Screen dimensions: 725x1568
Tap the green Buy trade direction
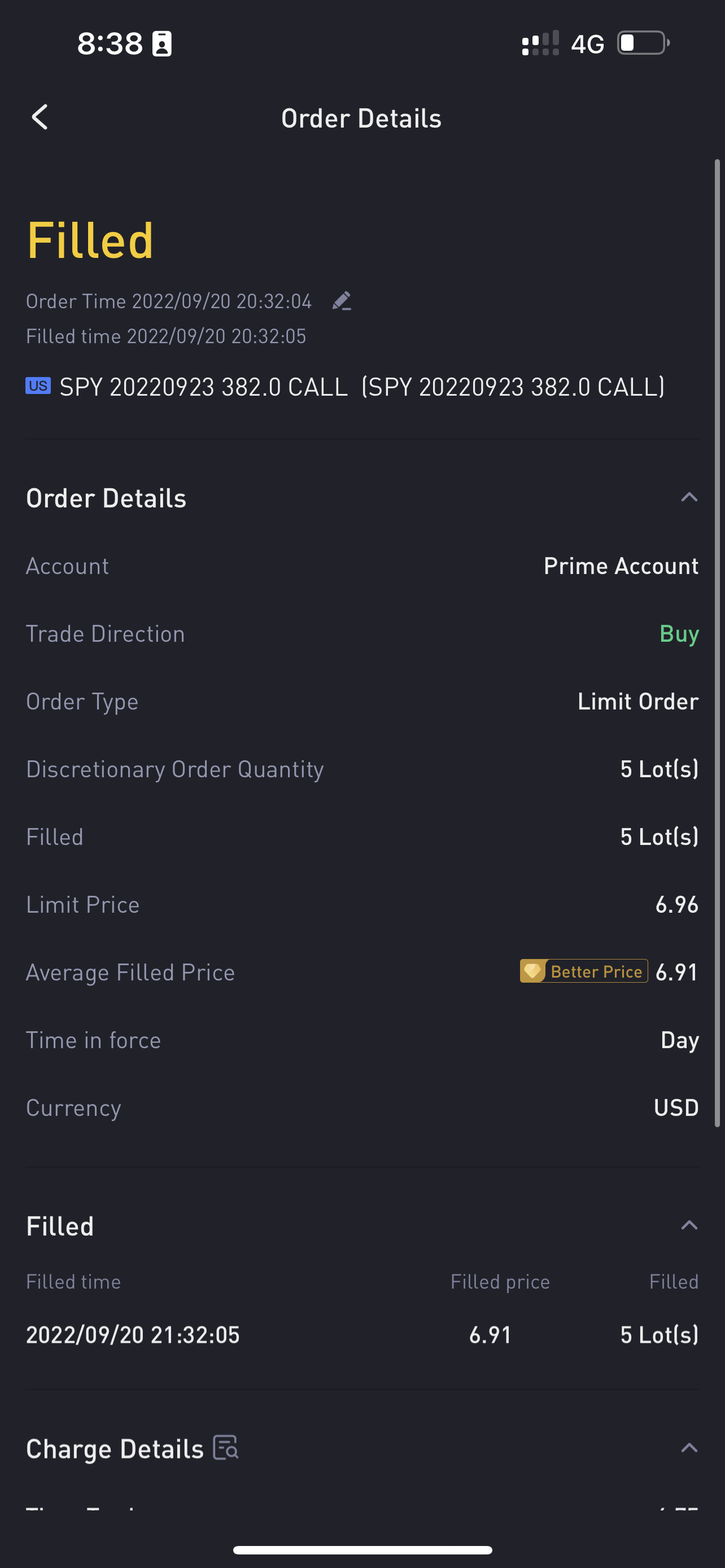click(x=679, y=634)
